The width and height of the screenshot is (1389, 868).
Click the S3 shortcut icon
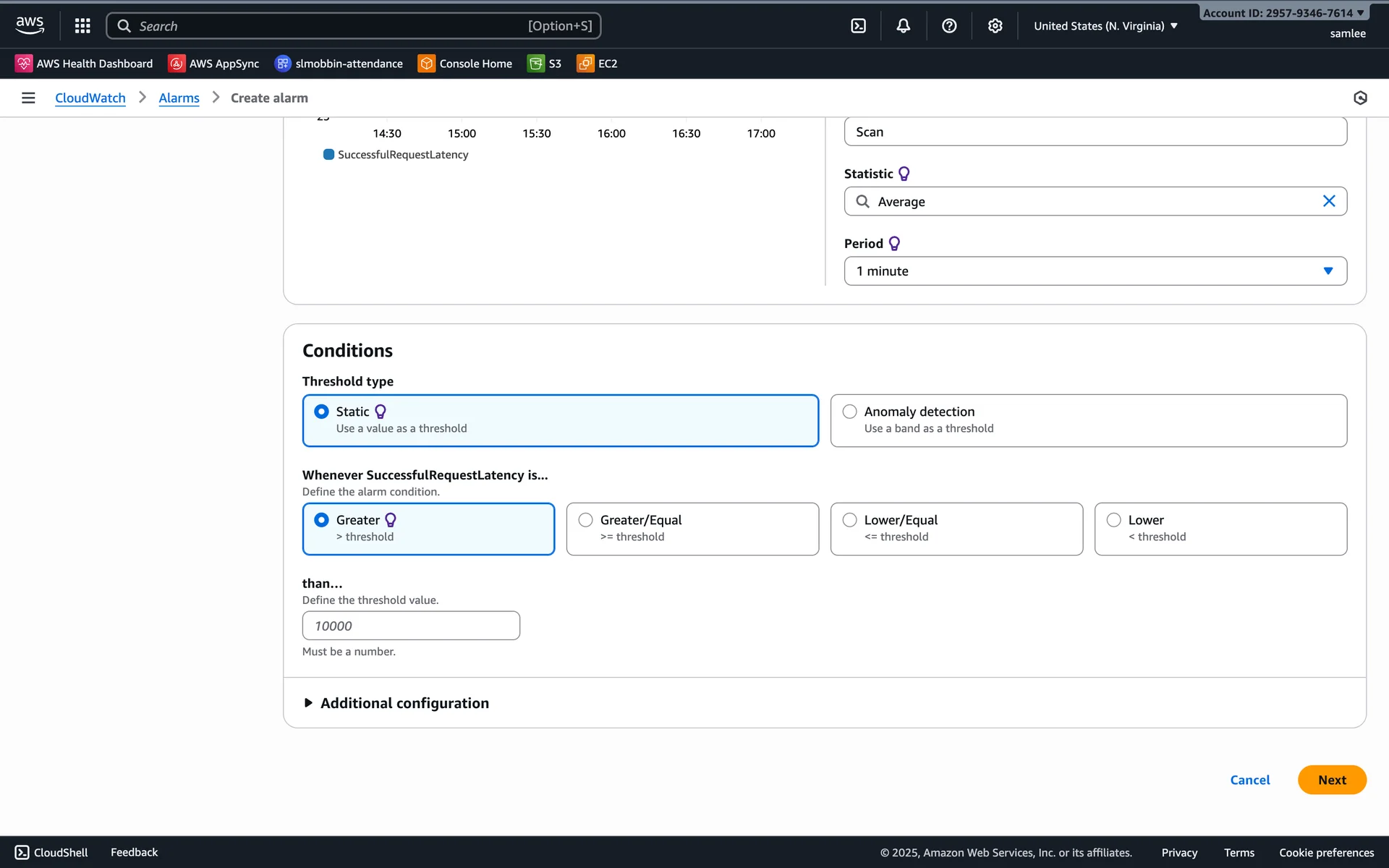tap(535, 64)
